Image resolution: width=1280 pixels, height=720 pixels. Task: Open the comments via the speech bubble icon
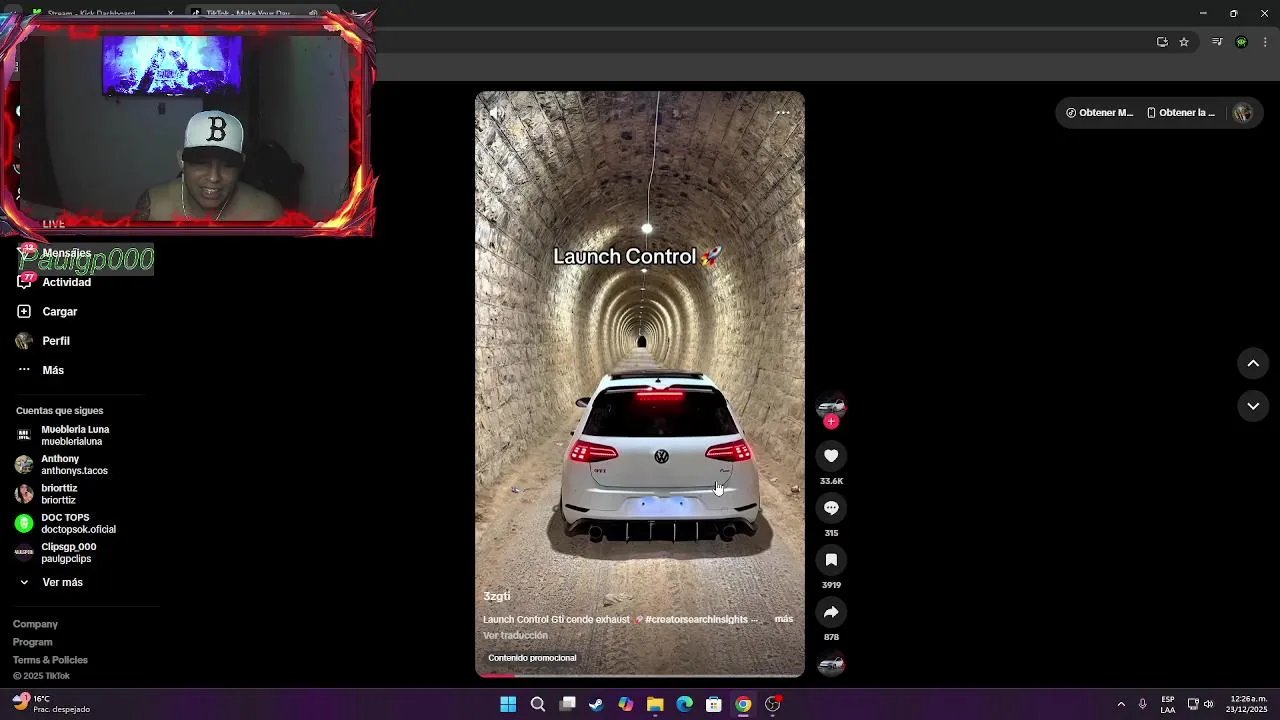[831, 508]
